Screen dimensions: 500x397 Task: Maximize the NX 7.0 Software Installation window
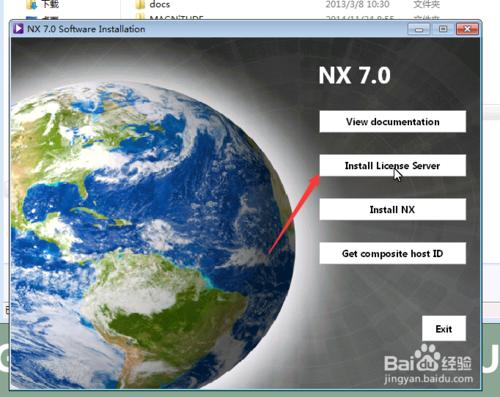[443, 29]
